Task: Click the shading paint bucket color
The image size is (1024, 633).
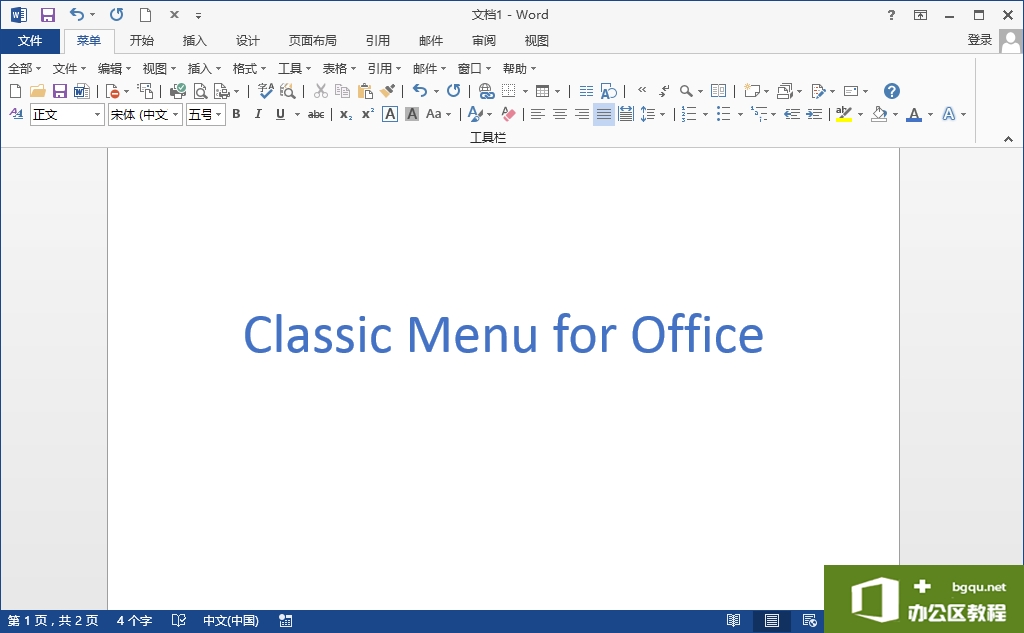Action: (x=879, y=114)
